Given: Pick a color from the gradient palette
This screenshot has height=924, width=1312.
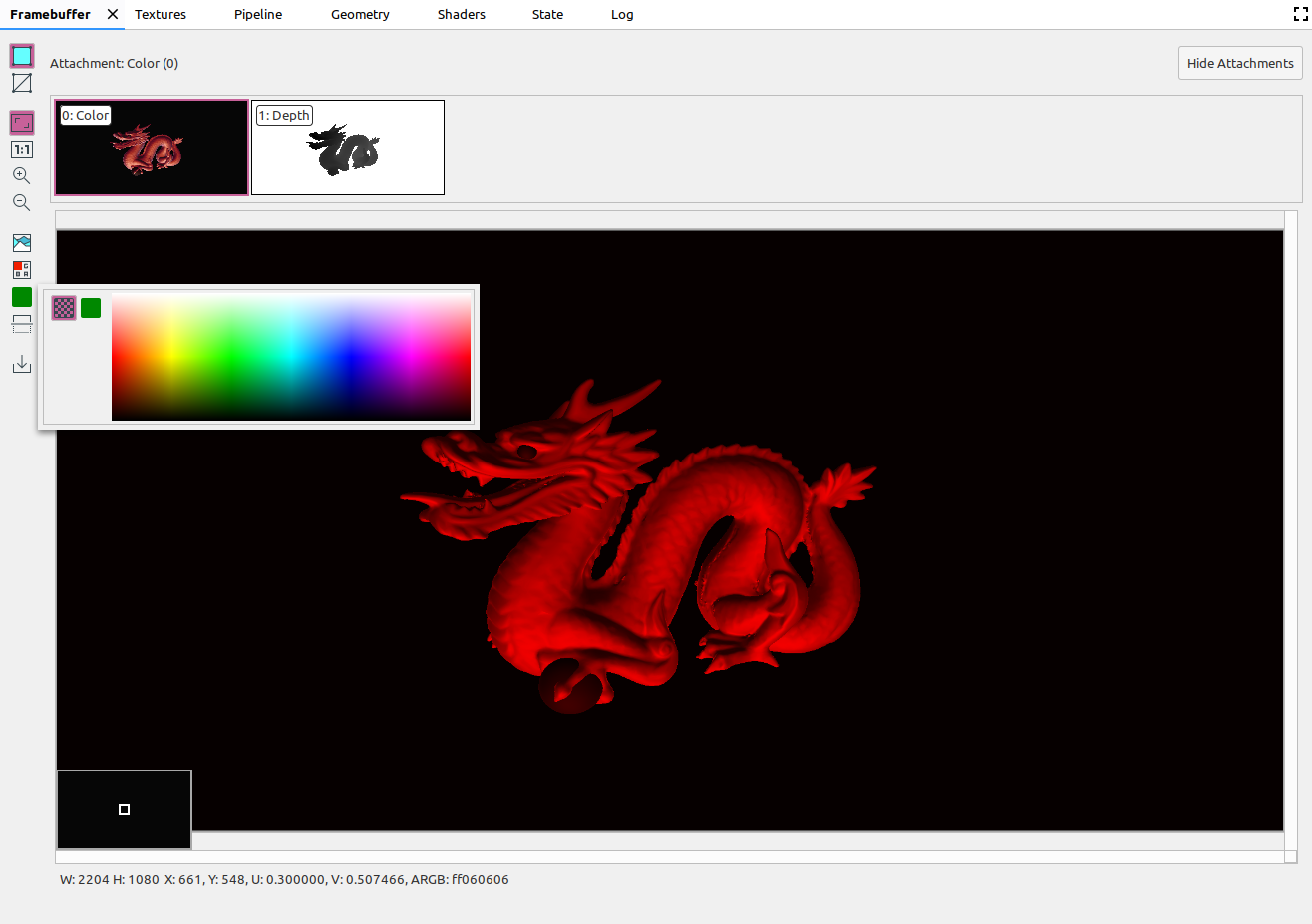Looking at the screenshot, I should (x=290, y=357).
